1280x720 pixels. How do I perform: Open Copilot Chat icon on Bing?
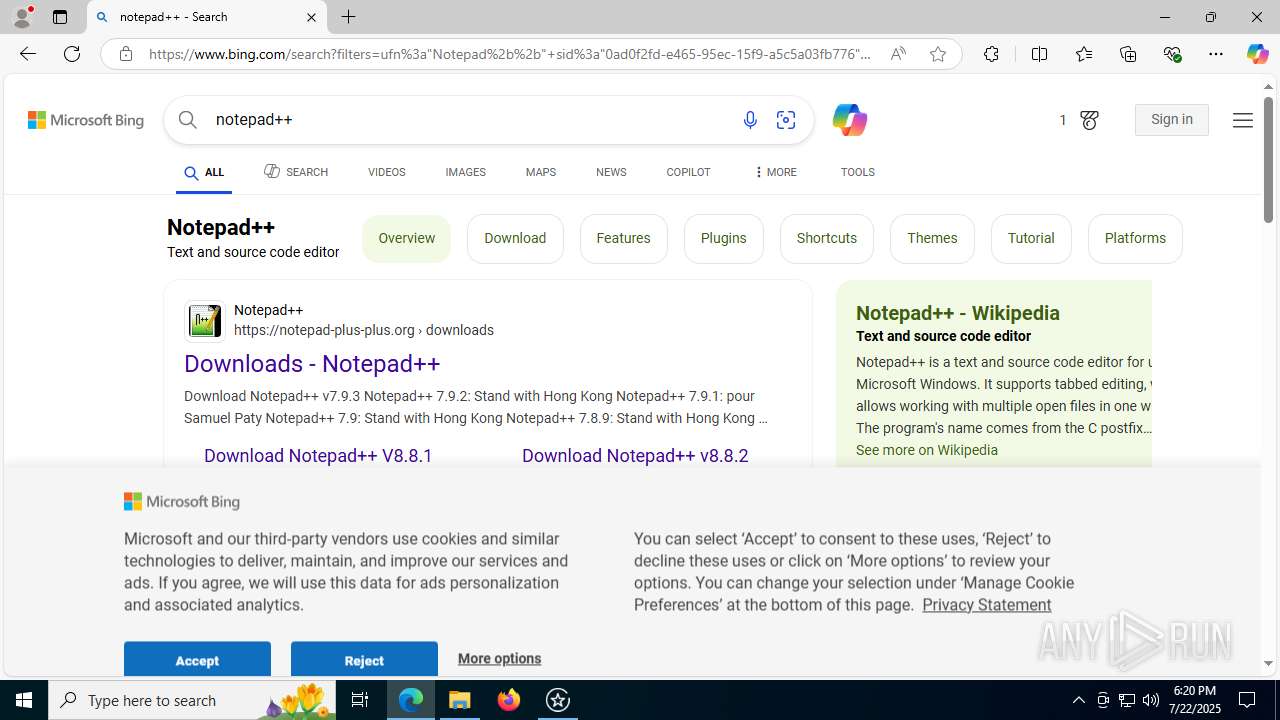click(x=849, y=120)
